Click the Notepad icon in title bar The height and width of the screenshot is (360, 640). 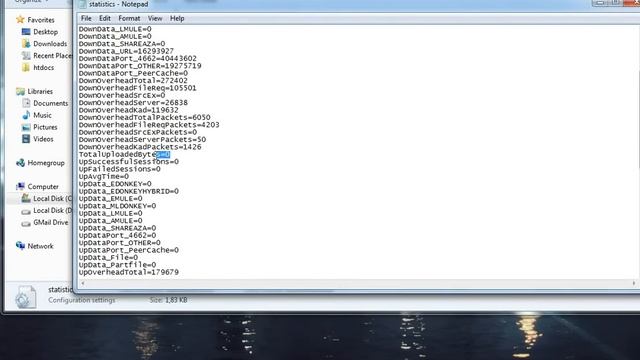click(82, 4)
